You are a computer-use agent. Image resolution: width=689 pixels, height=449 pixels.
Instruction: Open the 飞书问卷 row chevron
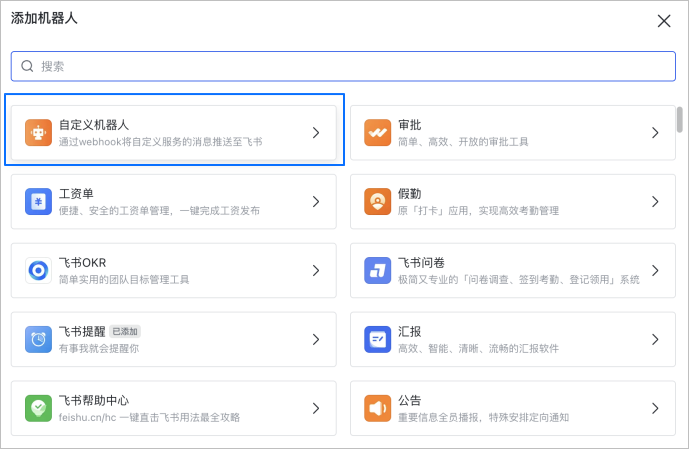pyautogui.click(x=655, y=271)
